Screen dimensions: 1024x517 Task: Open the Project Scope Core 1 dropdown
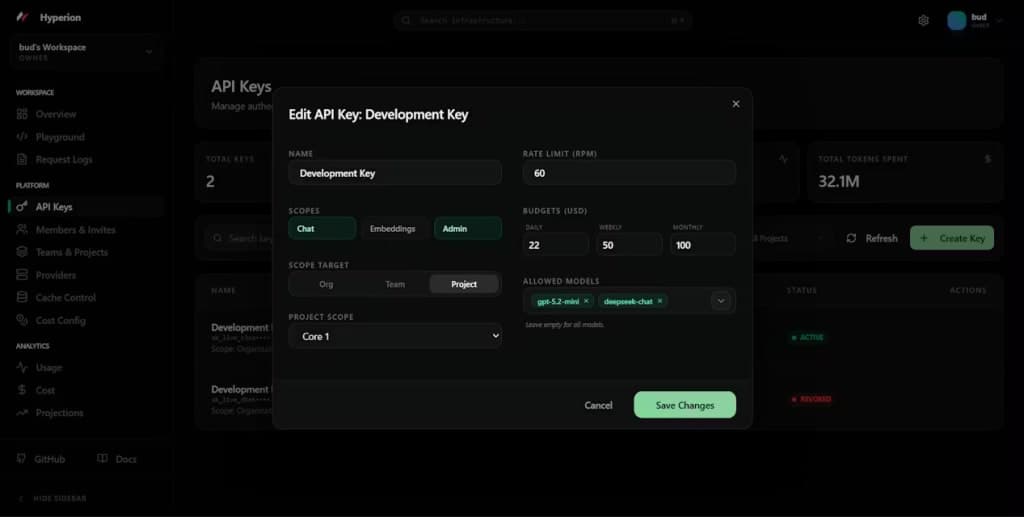pos(395,336)
